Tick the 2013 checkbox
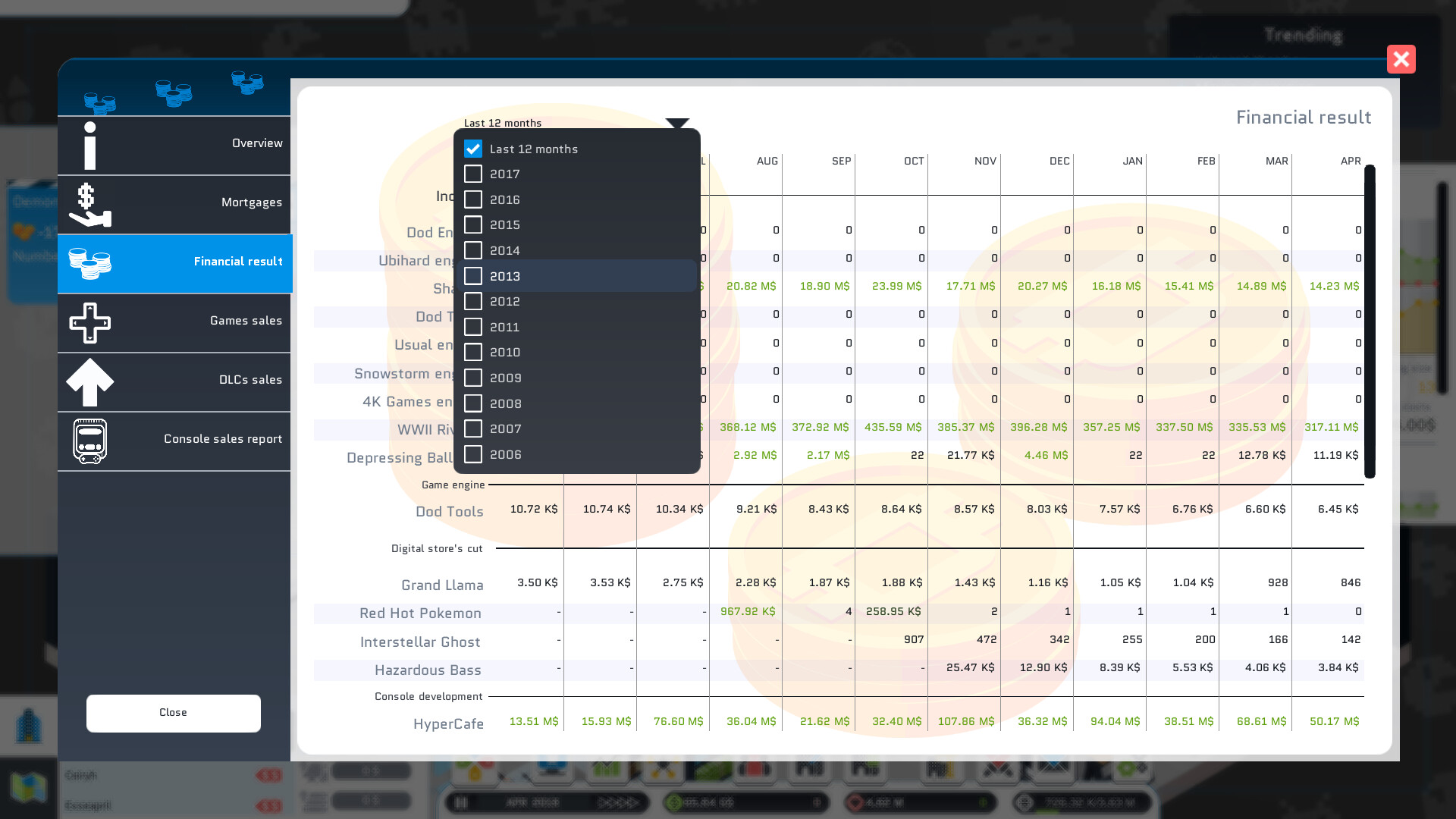Screen dimensions: 1456x819 (x=473, y=276)
